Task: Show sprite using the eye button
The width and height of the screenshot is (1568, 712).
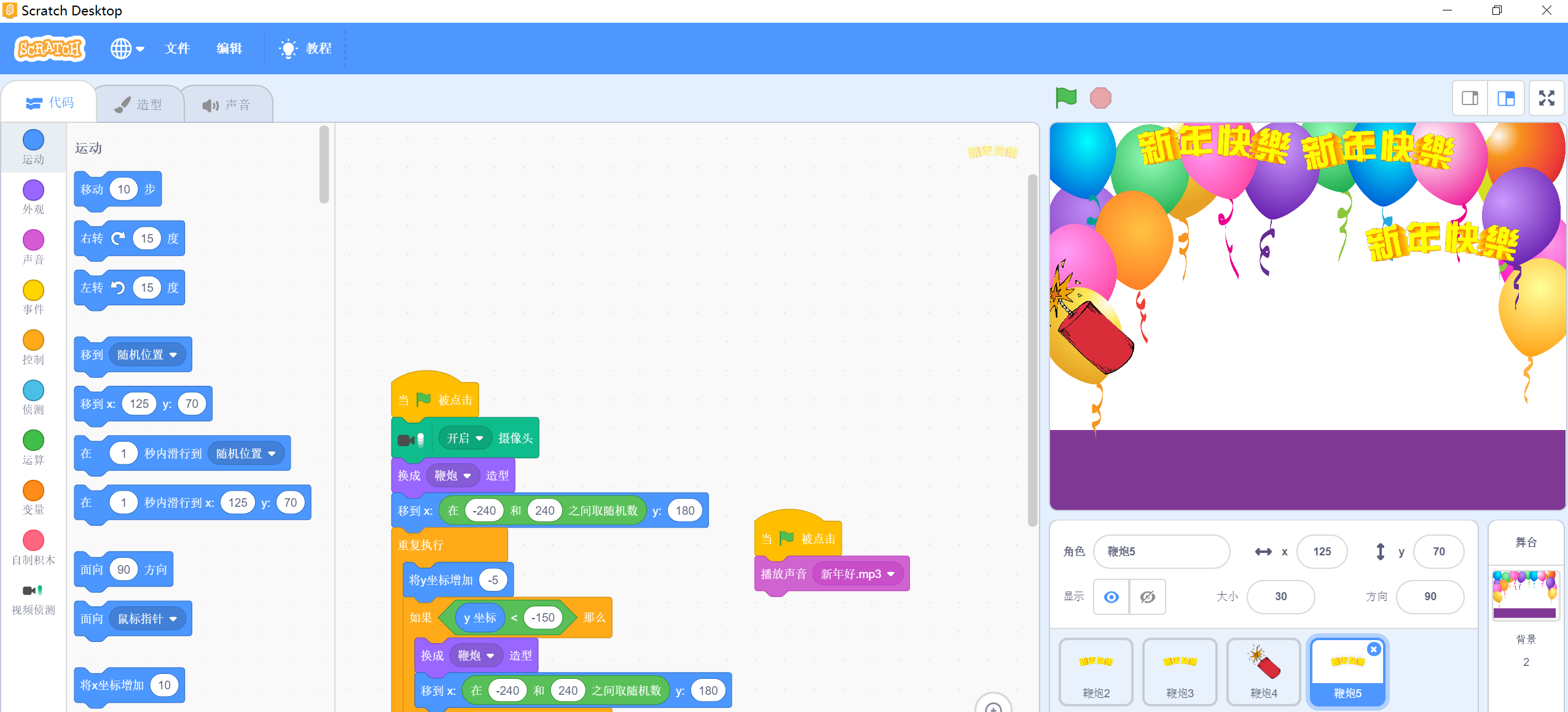Action: point(1111,597)
